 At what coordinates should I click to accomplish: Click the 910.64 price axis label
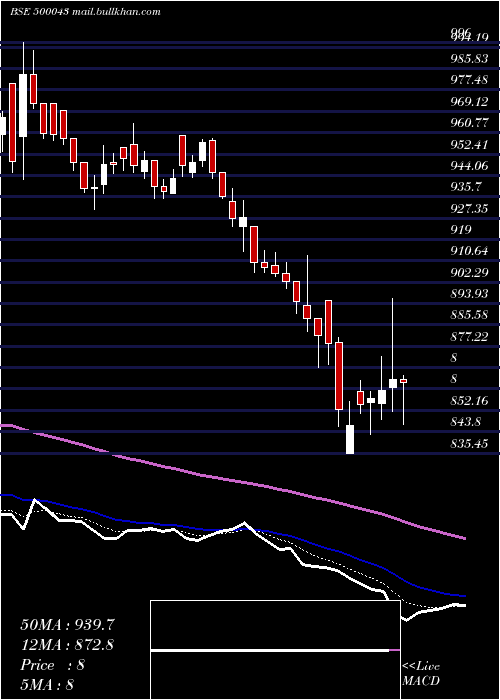(x=469, y=251)
